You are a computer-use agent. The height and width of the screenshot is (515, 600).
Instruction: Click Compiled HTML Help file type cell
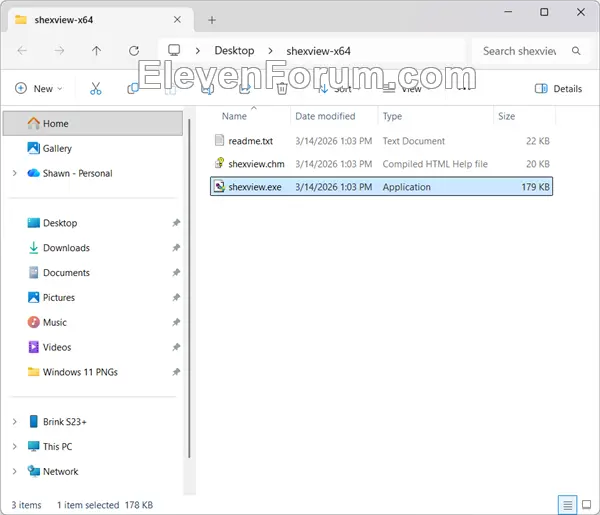point(435,164)
